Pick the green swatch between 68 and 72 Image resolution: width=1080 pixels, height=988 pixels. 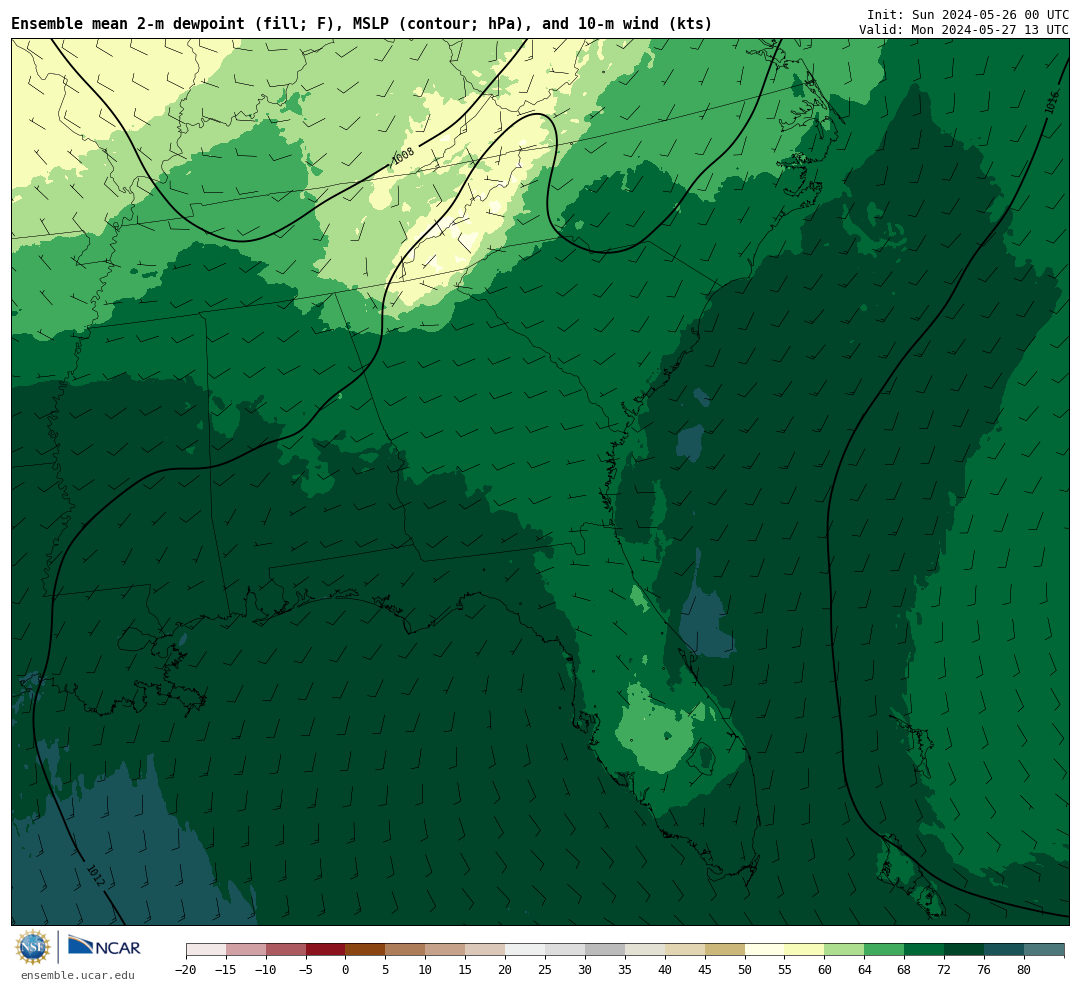tap(925, 950)
